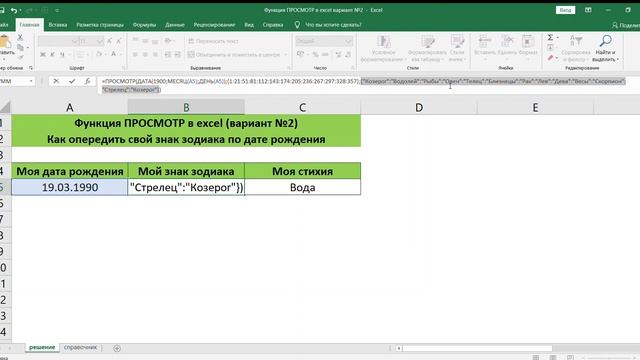Center text horizontally in the cell
The image size is (640, 360).
(145, 54)
